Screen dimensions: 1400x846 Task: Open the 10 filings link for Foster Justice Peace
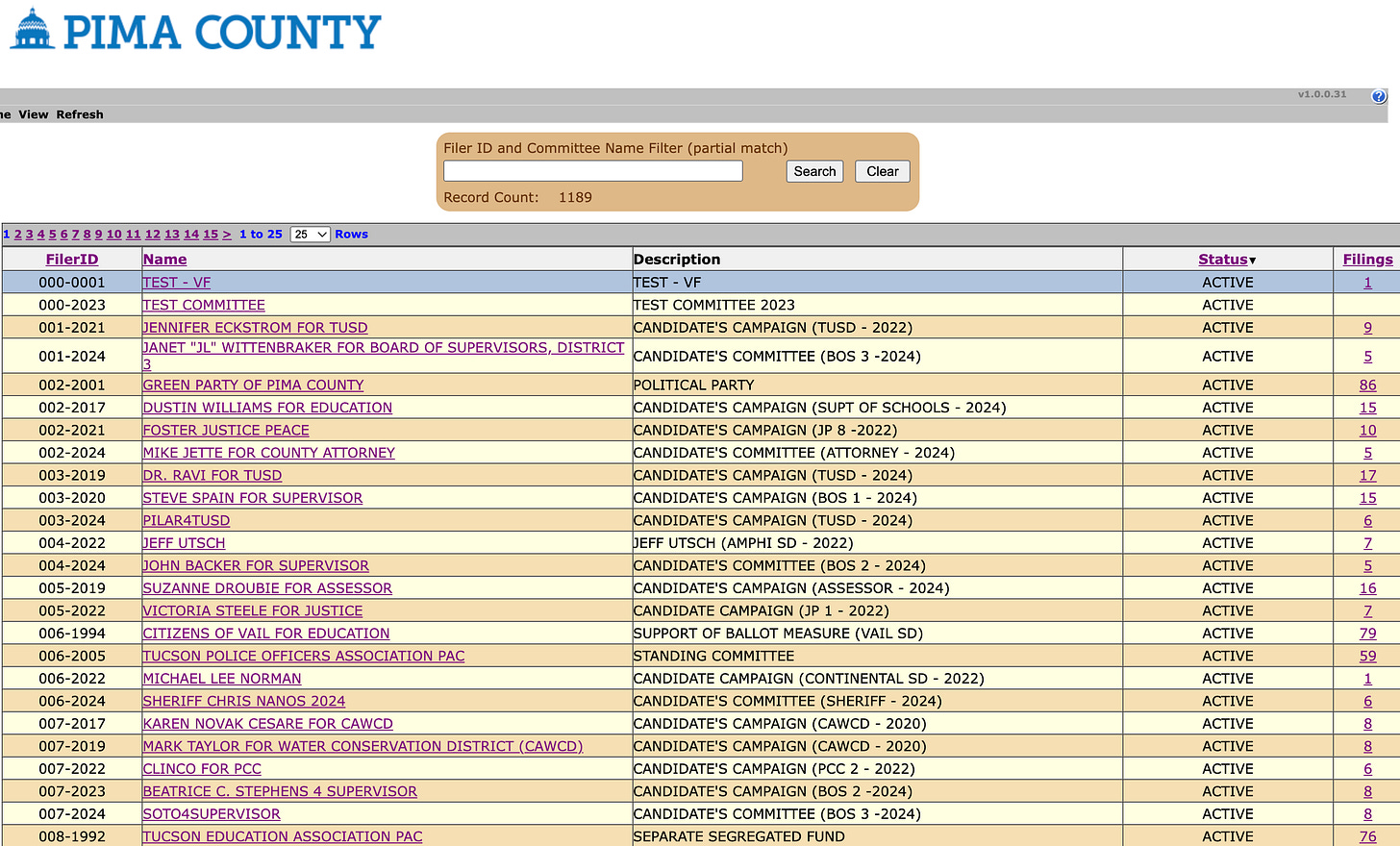pyautogui.click(x=1367, y=431)
